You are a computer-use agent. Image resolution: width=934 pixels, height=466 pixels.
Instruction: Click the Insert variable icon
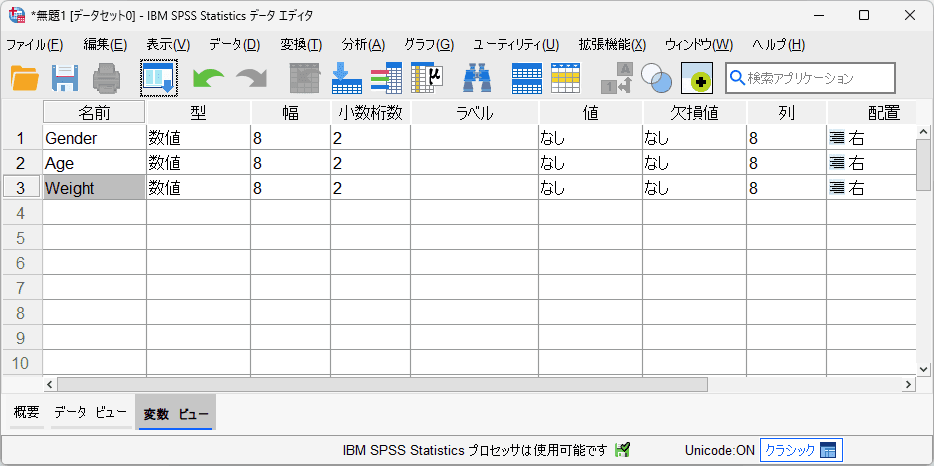pos(565,78)
